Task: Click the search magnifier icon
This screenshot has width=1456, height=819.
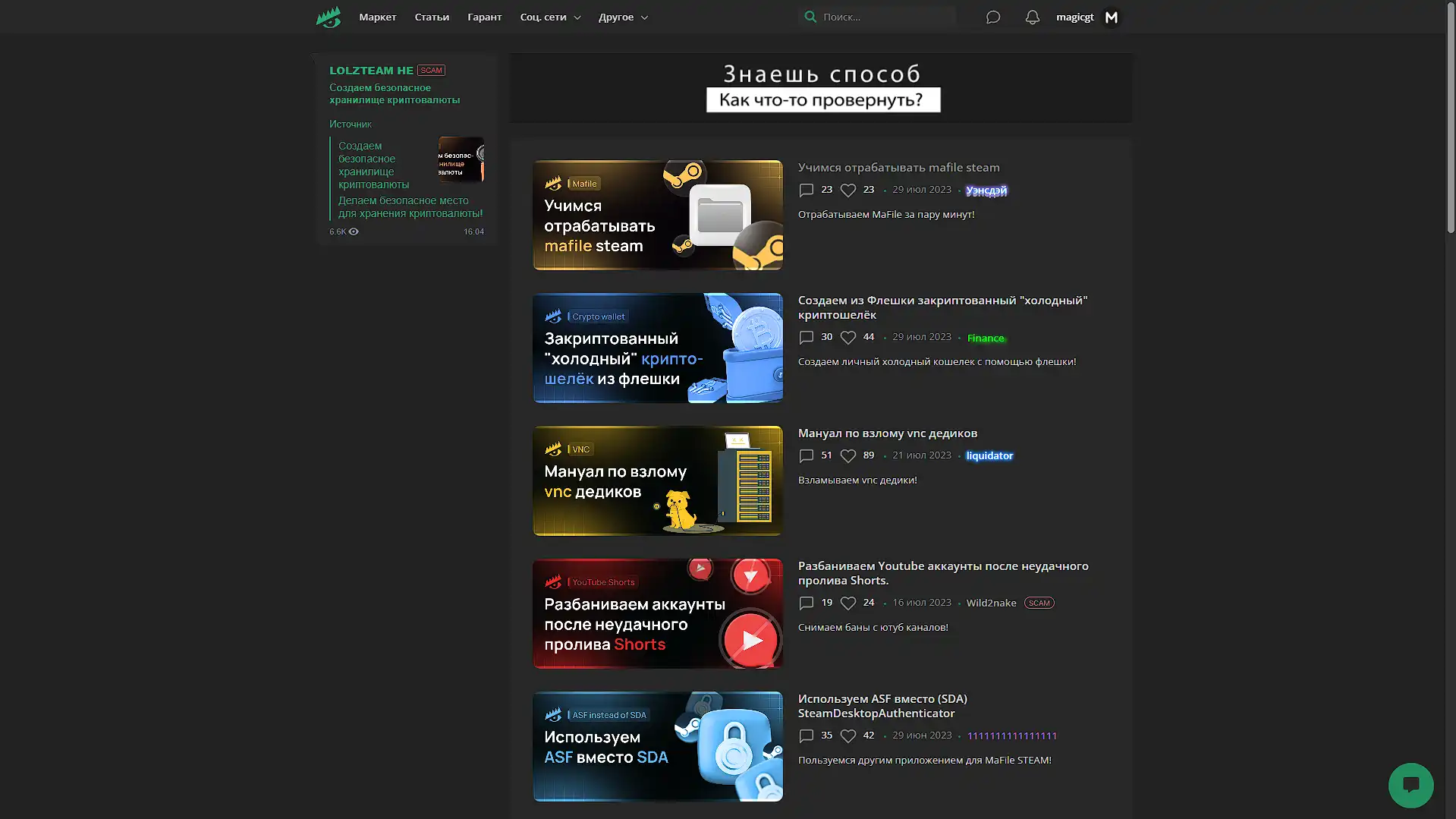Action: (x=810, y=17)
